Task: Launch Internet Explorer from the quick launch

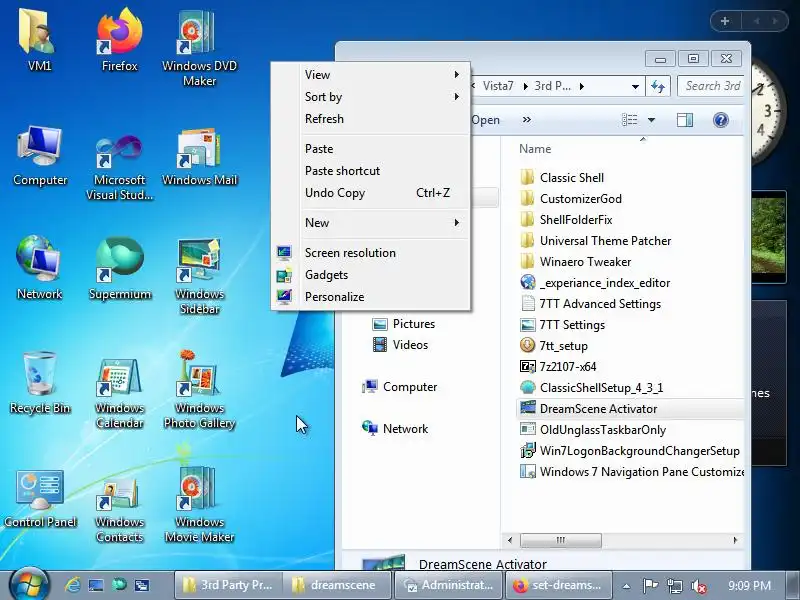Action: click(x=72, y=585)
